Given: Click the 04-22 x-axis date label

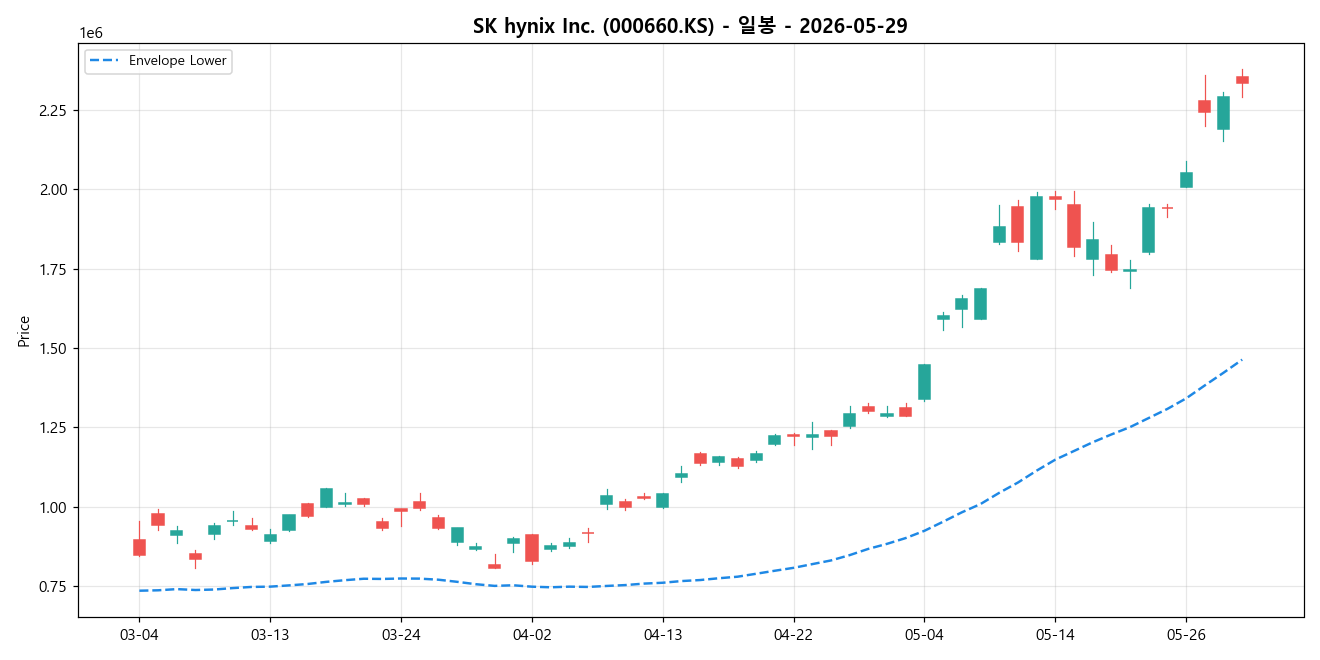Looking at the screenshot, I should point(793,634).
